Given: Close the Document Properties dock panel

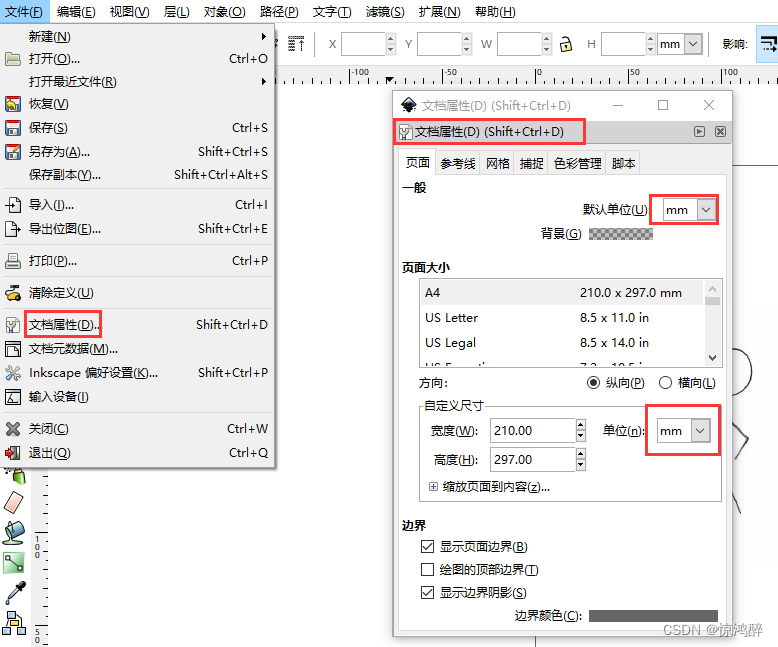Looking at the screenshot, I should pyautogui.click(x=720, y=131).
